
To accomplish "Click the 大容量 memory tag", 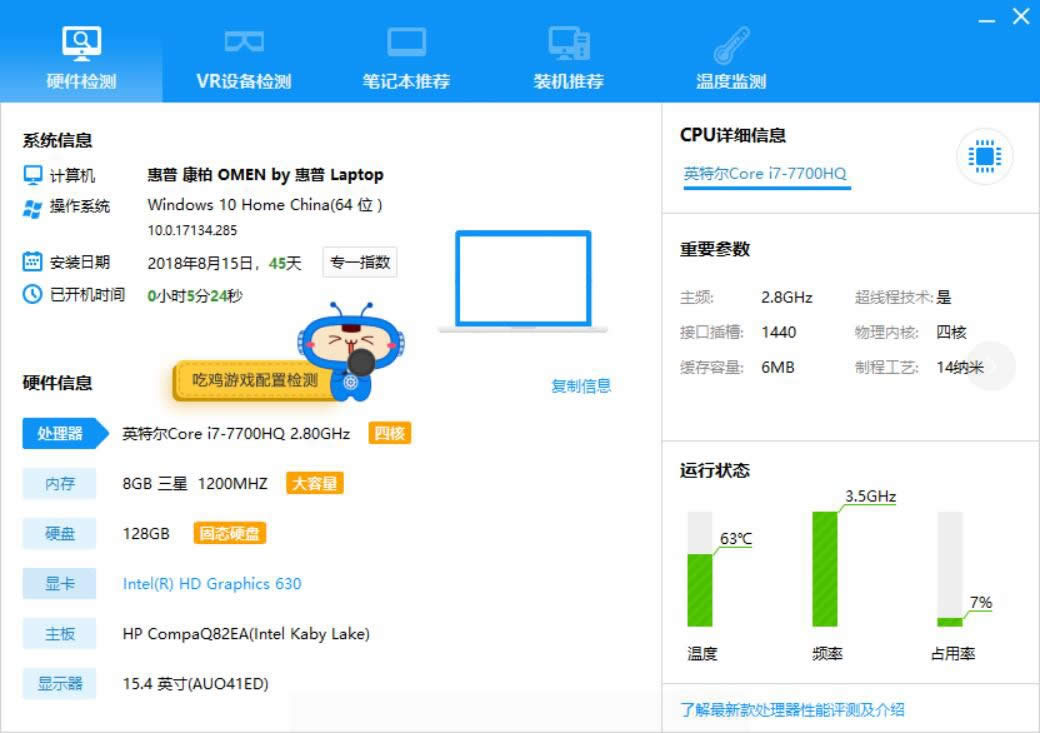I will pos(314,484).
